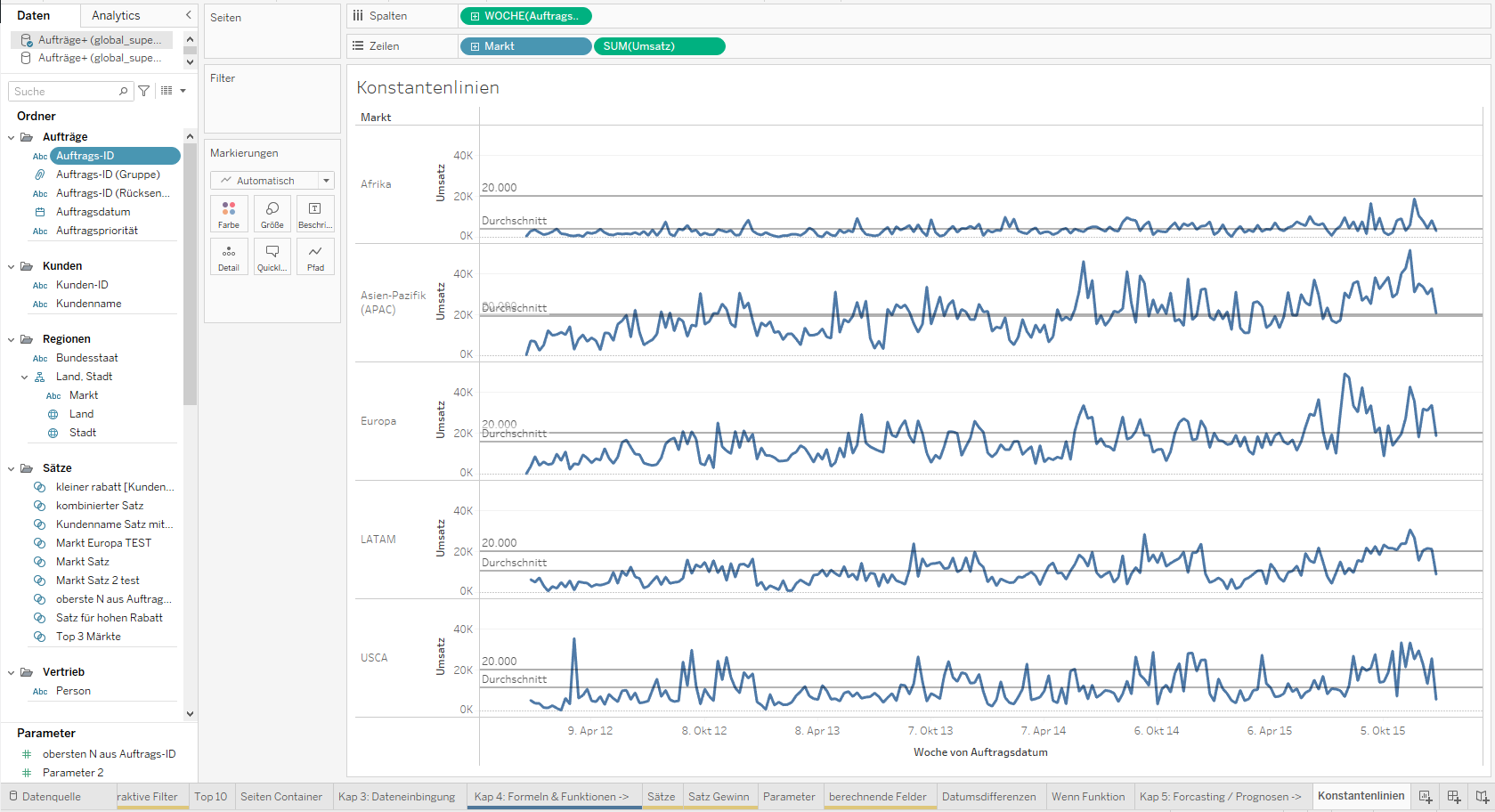Open the Automatisch mark type dropdown
1495x812 pixels.
[272, 181]
